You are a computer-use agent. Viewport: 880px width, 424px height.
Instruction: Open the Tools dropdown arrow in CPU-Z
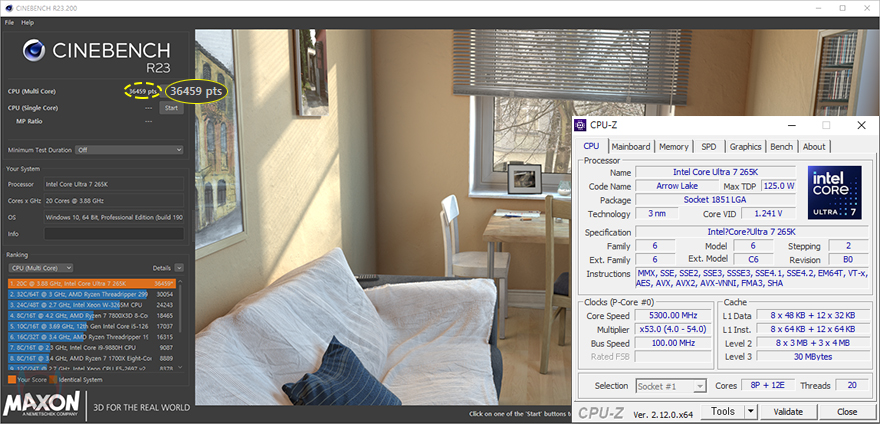(750, 412)
